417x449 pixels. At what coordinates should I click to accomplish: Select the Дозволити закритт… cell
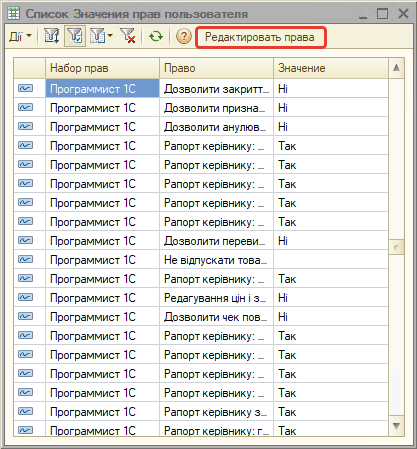pyautogui.click(x=216, y=89)
